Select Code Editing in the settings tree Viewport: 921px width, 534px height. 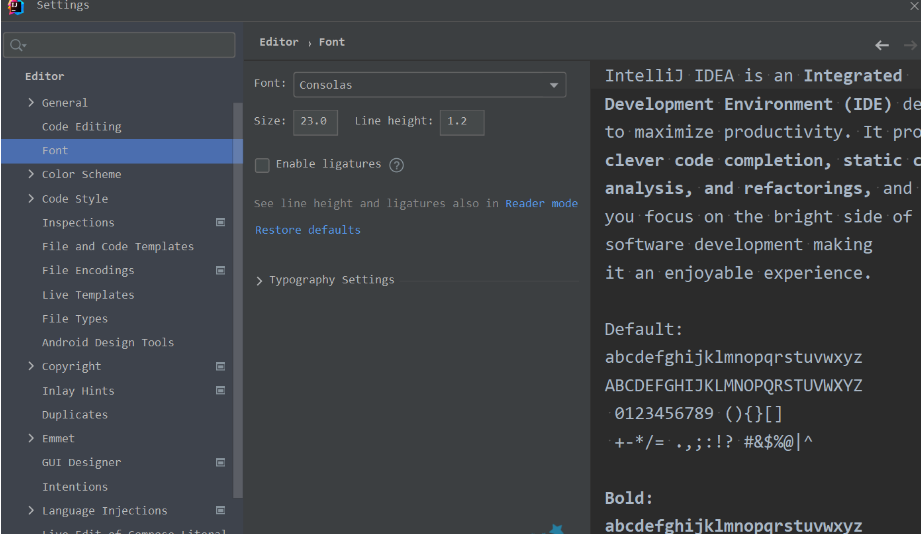coord(81,127)
